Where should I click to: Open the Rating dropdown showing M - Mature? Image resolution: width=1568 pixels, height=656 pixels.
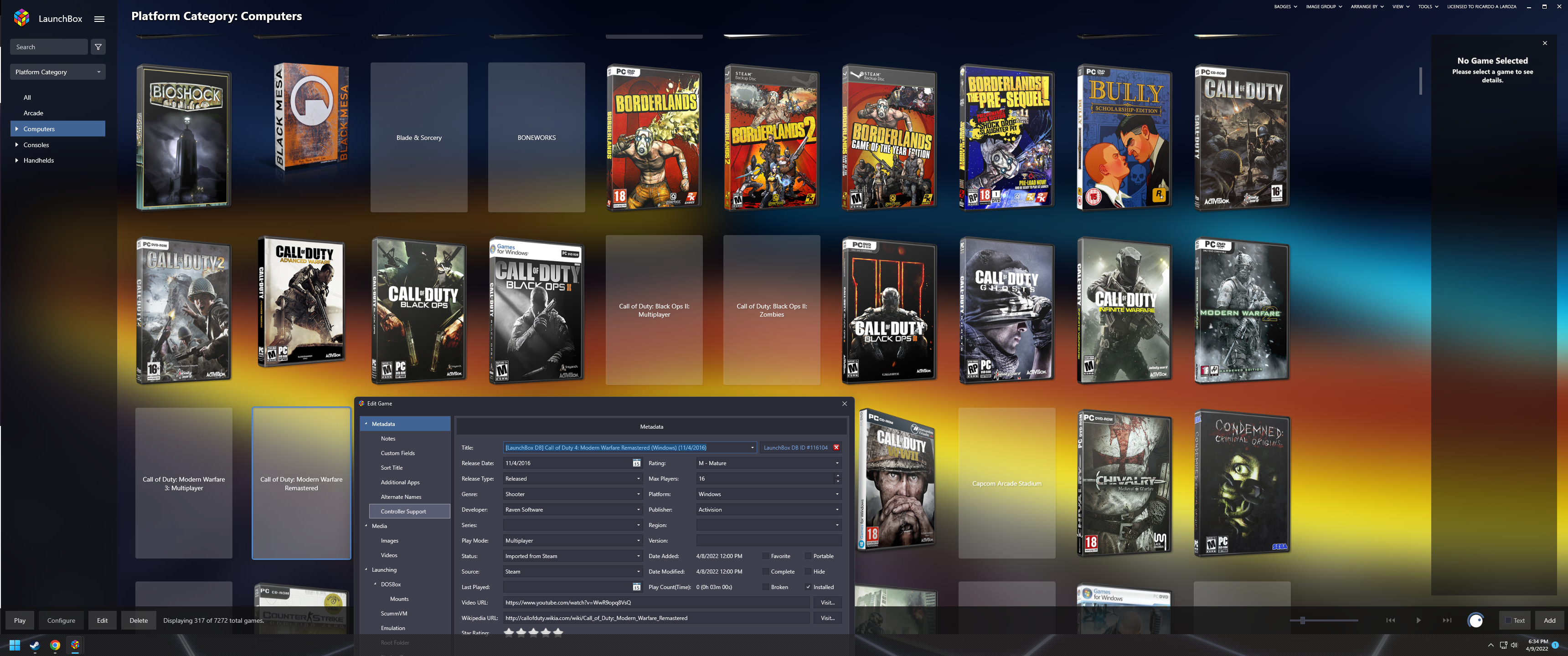click(x=769, y=464)
